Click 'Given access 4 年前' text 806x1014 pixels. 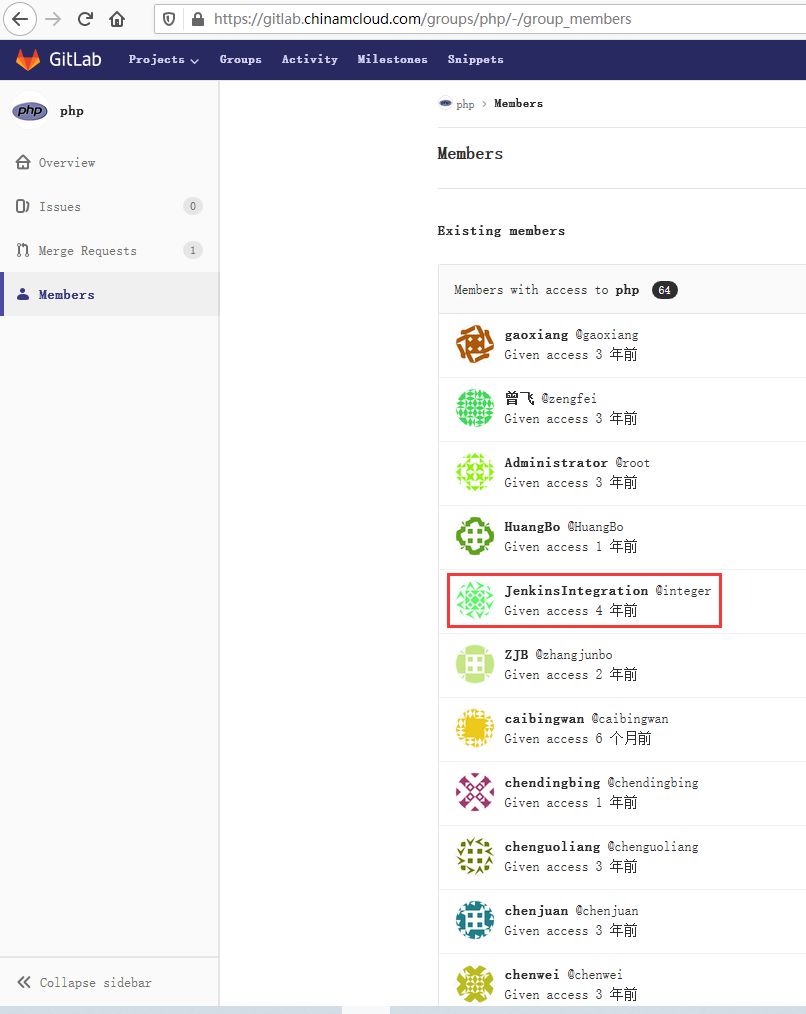pyautogui.click(x=571, y=610)
